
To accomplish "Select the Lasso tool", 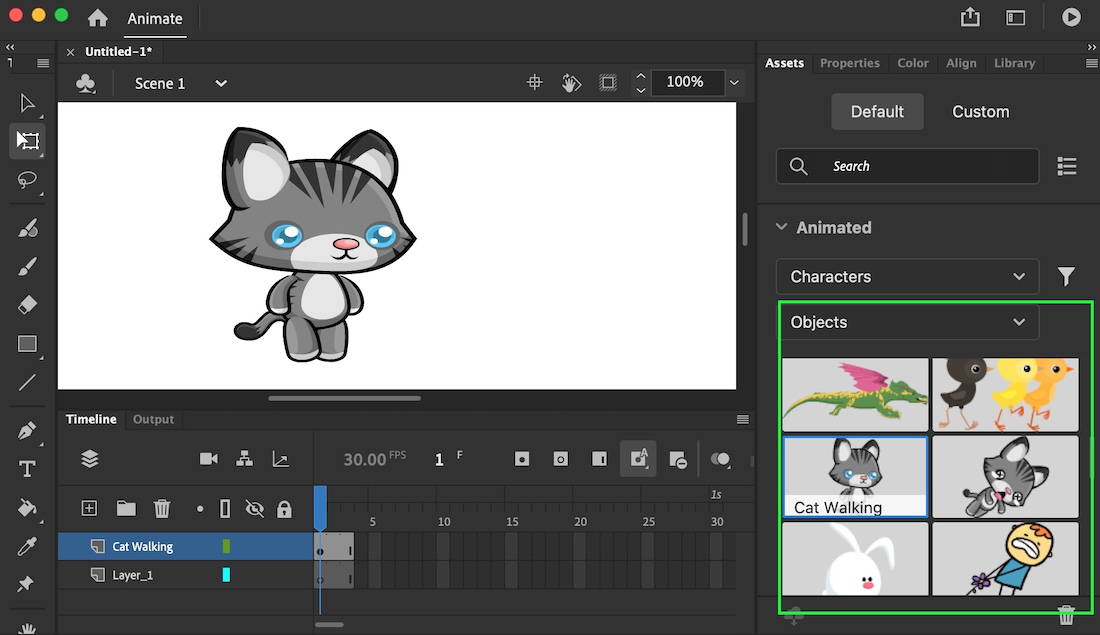I will tap(27, 180).
